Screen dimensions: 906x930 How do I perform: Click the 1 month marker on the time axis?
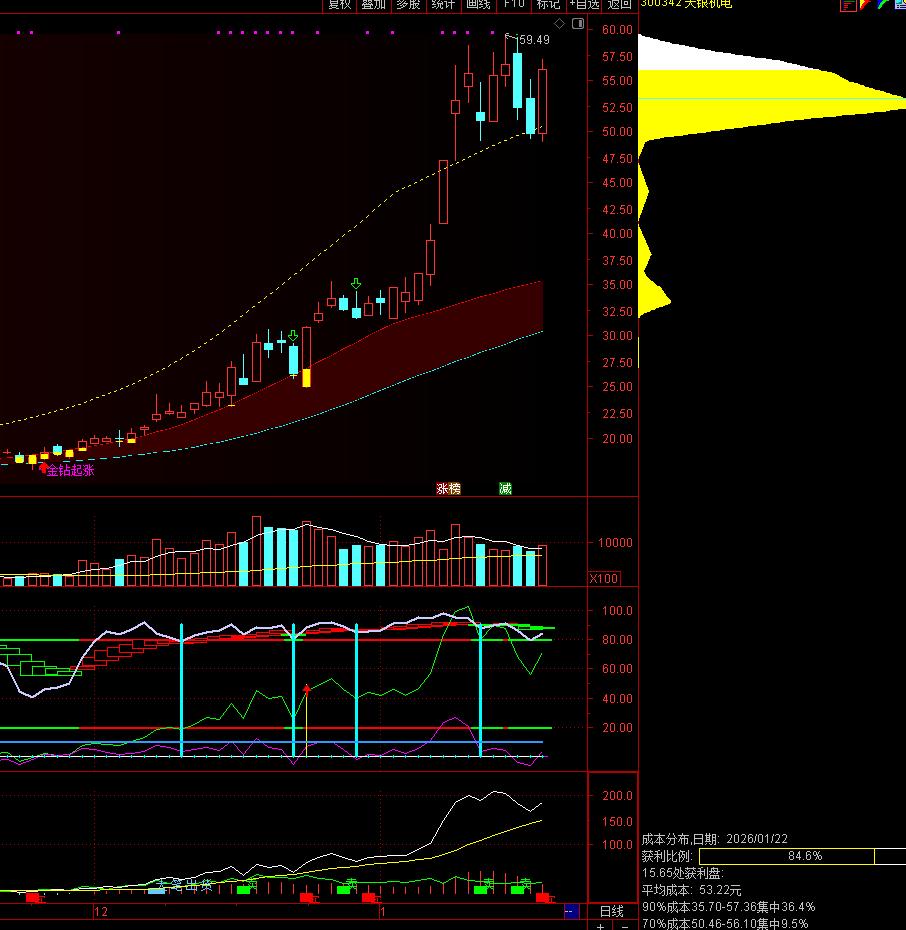click(383, 912)
